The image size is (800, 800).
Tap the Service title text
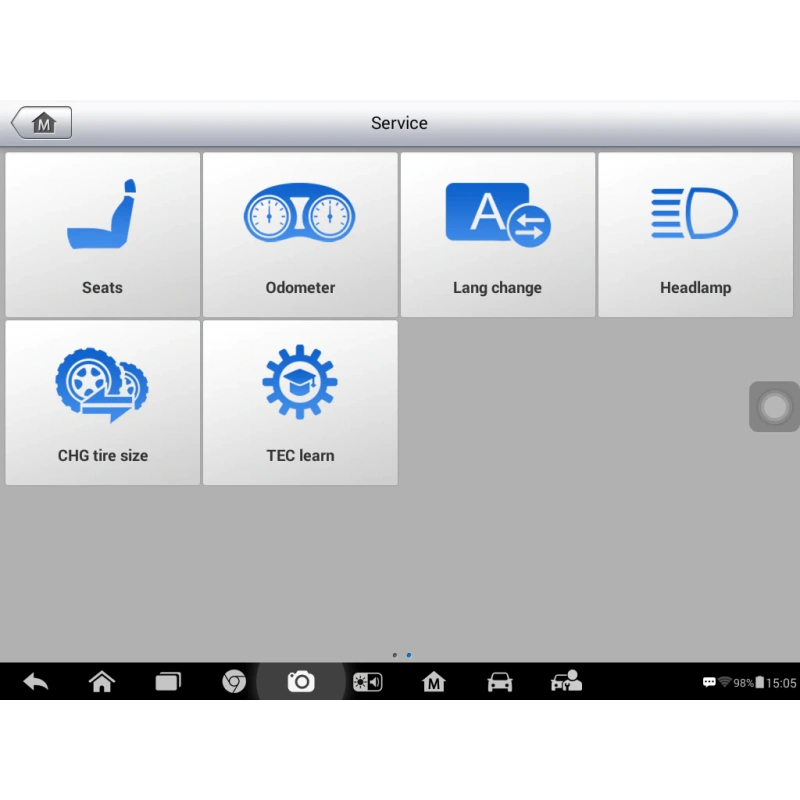[399, 123]
